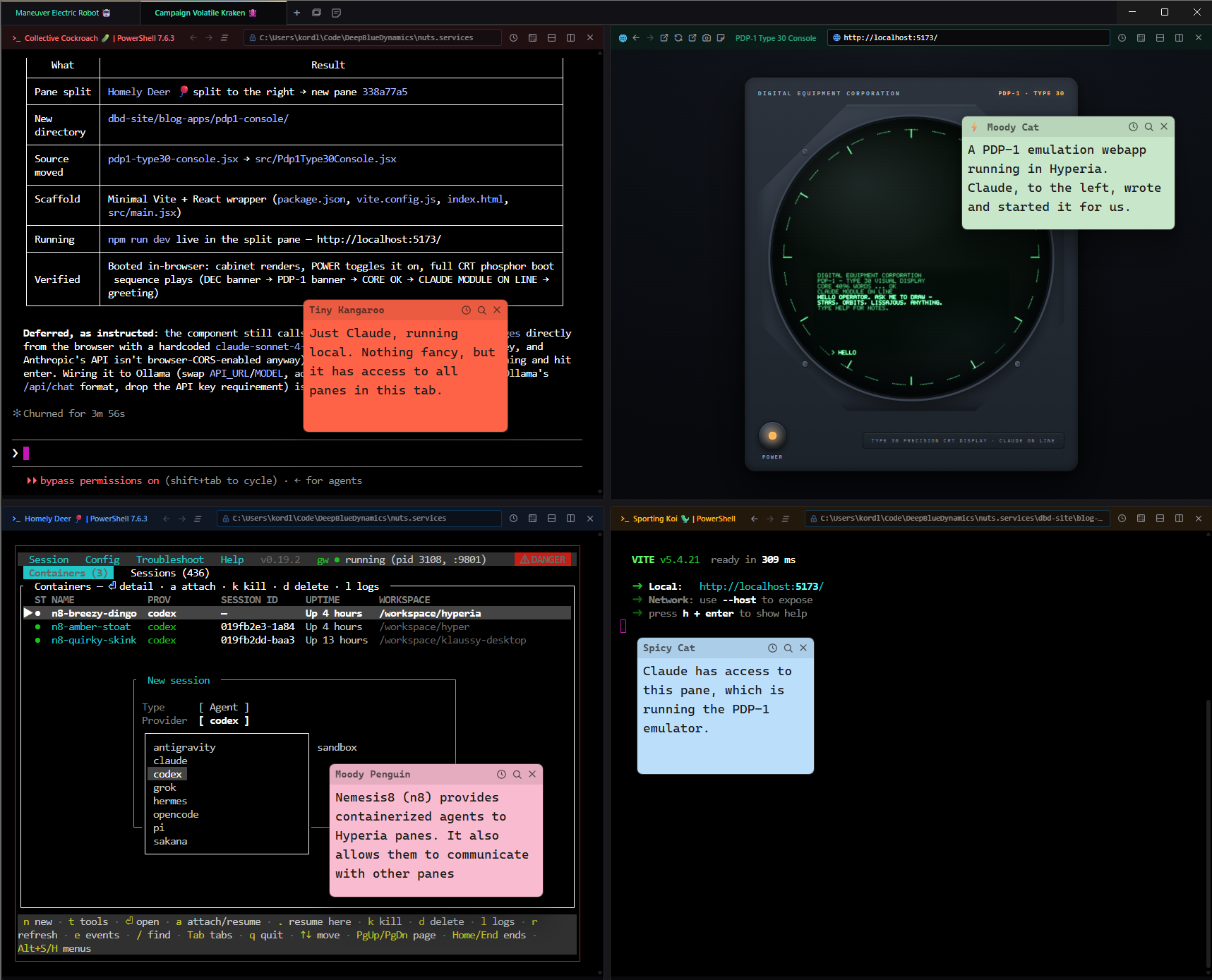Toggle the POWER knob on PDP-1 console

(772, 436)
